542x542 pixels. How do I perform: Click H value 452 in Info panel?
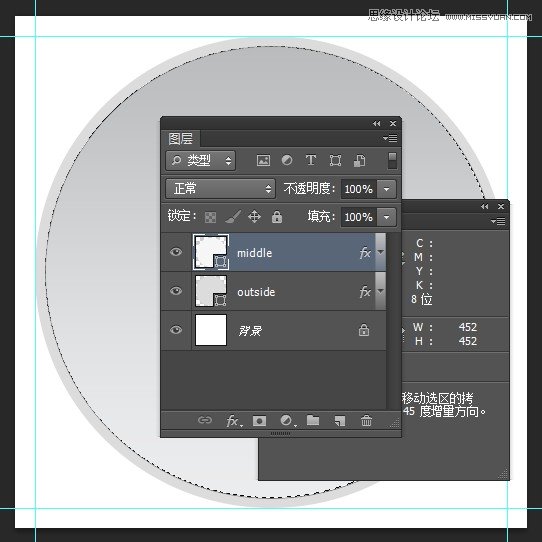468,341
